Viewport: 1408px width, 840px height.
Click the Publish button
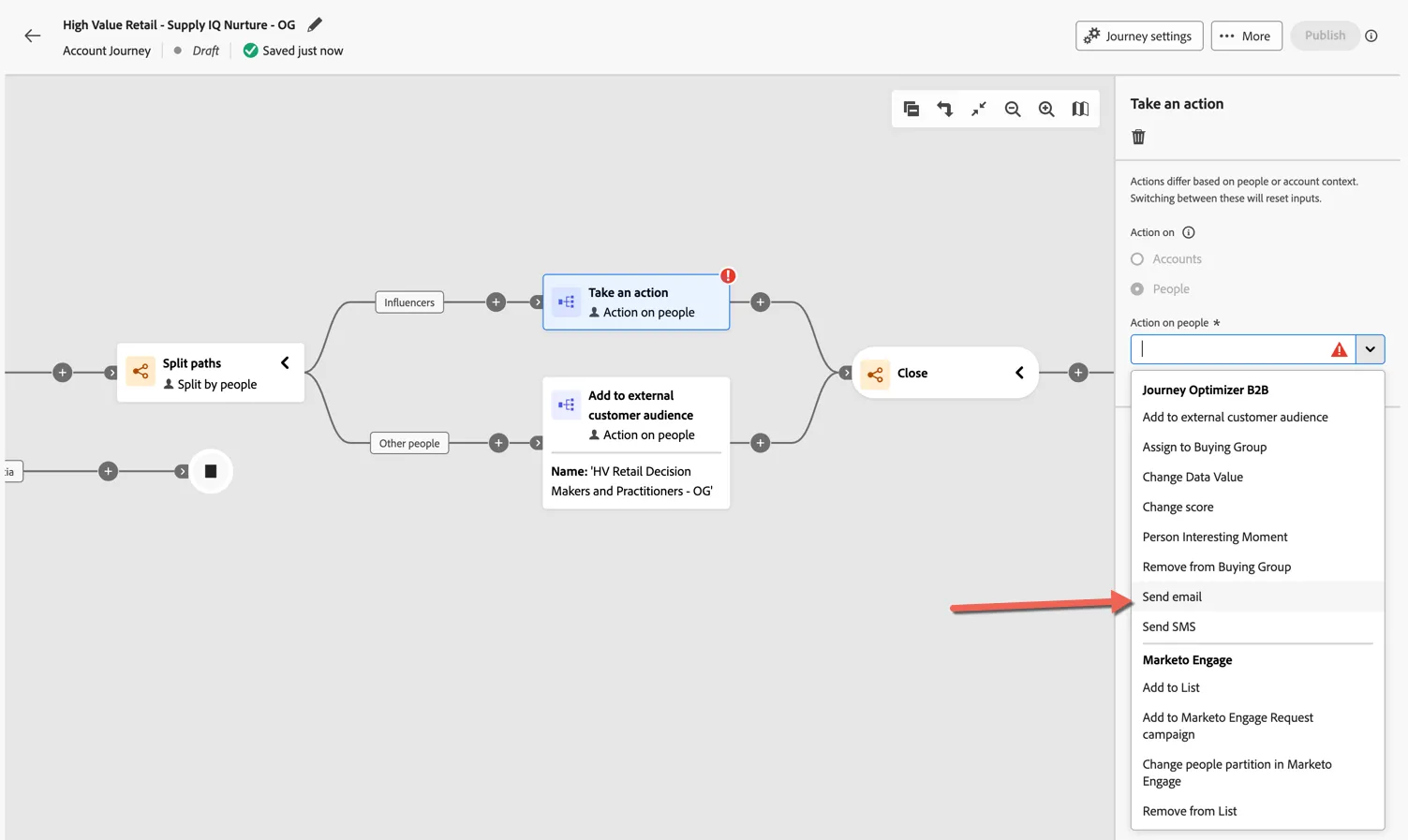click(x=1325, y=36)
